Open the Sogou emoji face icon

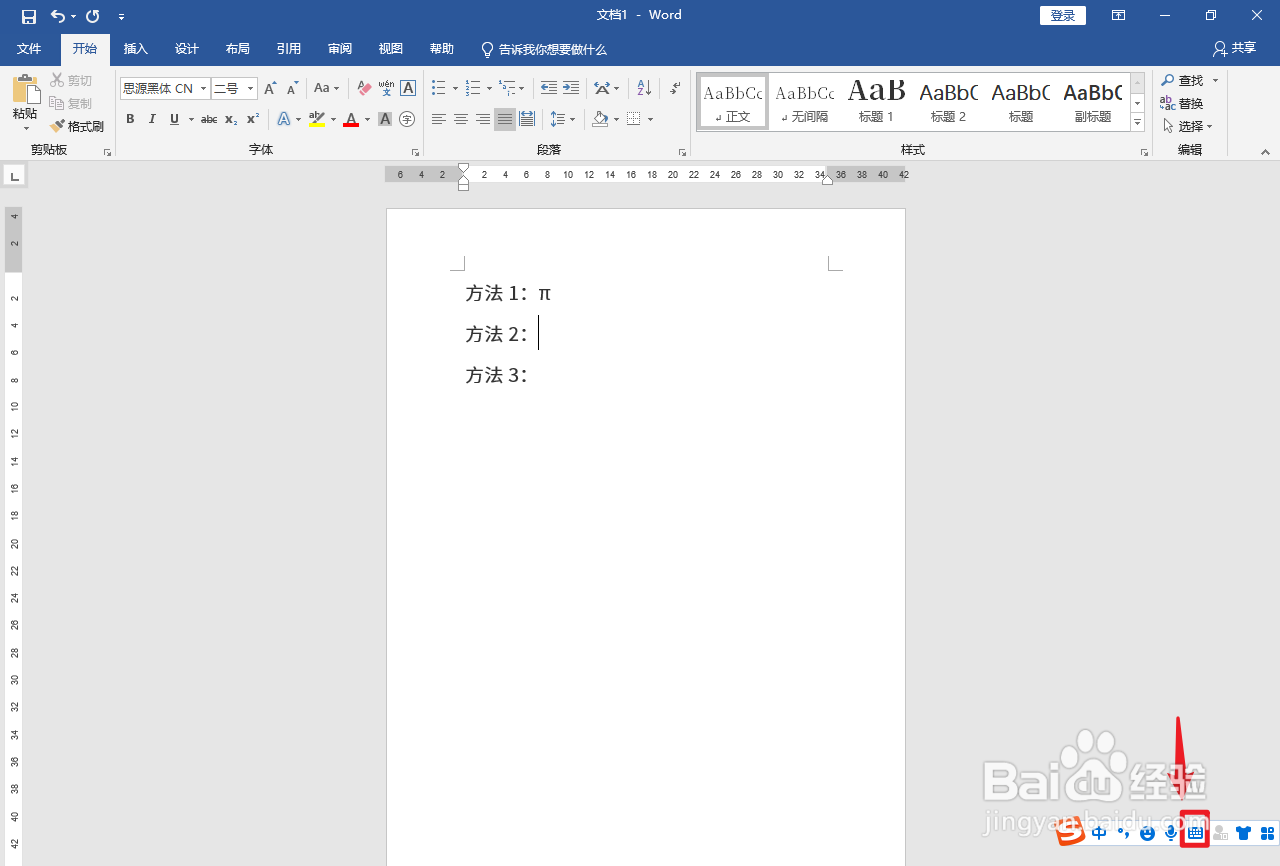1148,832
